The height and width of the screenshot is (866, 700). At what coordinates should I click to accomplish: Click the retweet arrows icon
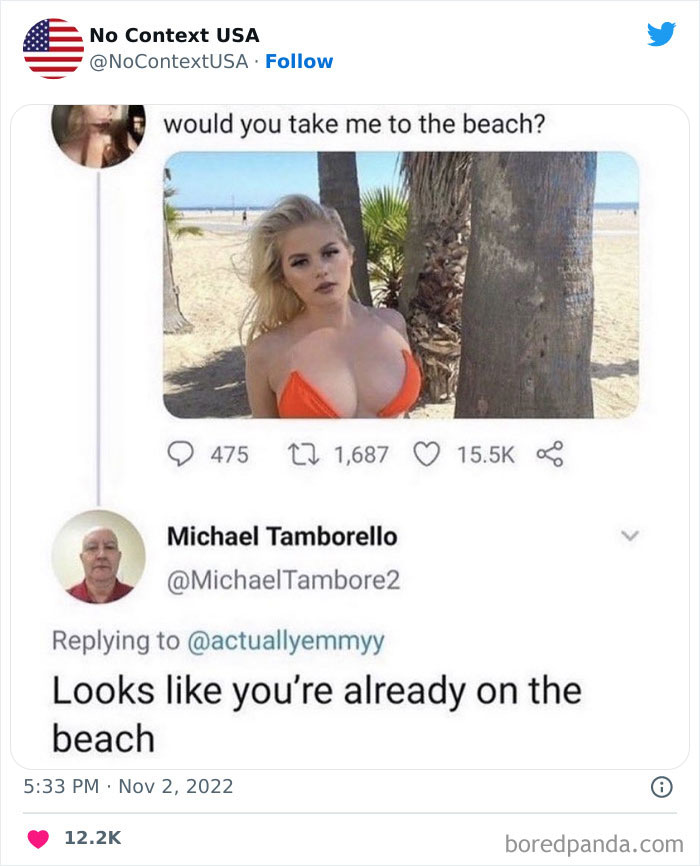(304, 455)
